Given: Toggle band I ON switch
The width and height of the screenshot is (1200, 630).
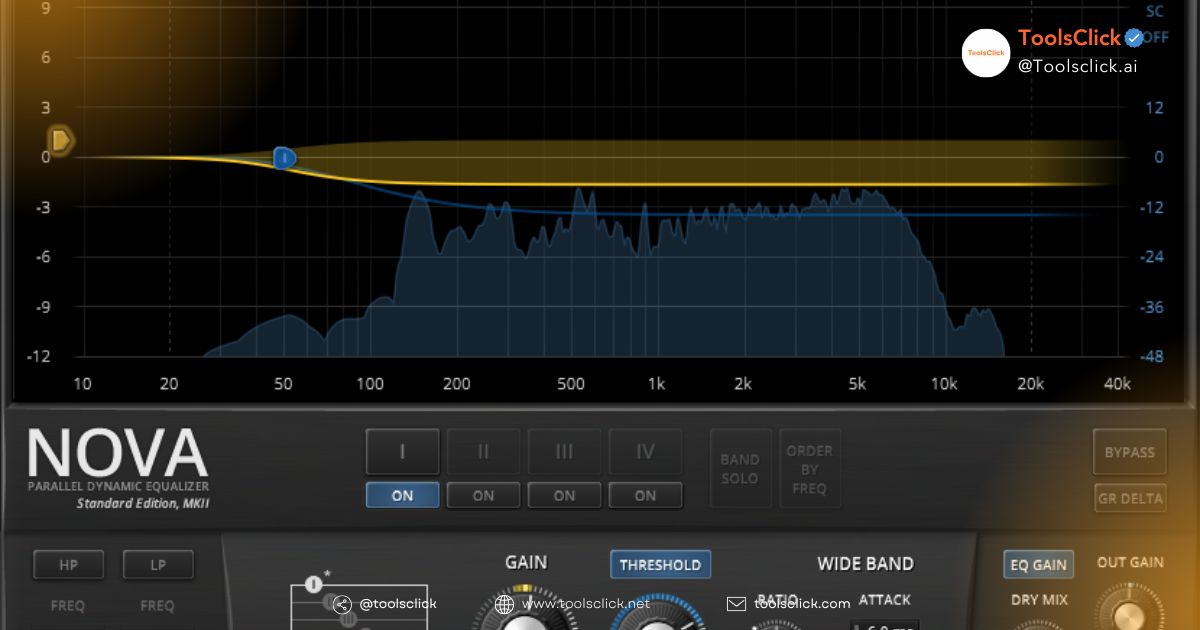Looking at the screenshot, I should coord(402,495).
